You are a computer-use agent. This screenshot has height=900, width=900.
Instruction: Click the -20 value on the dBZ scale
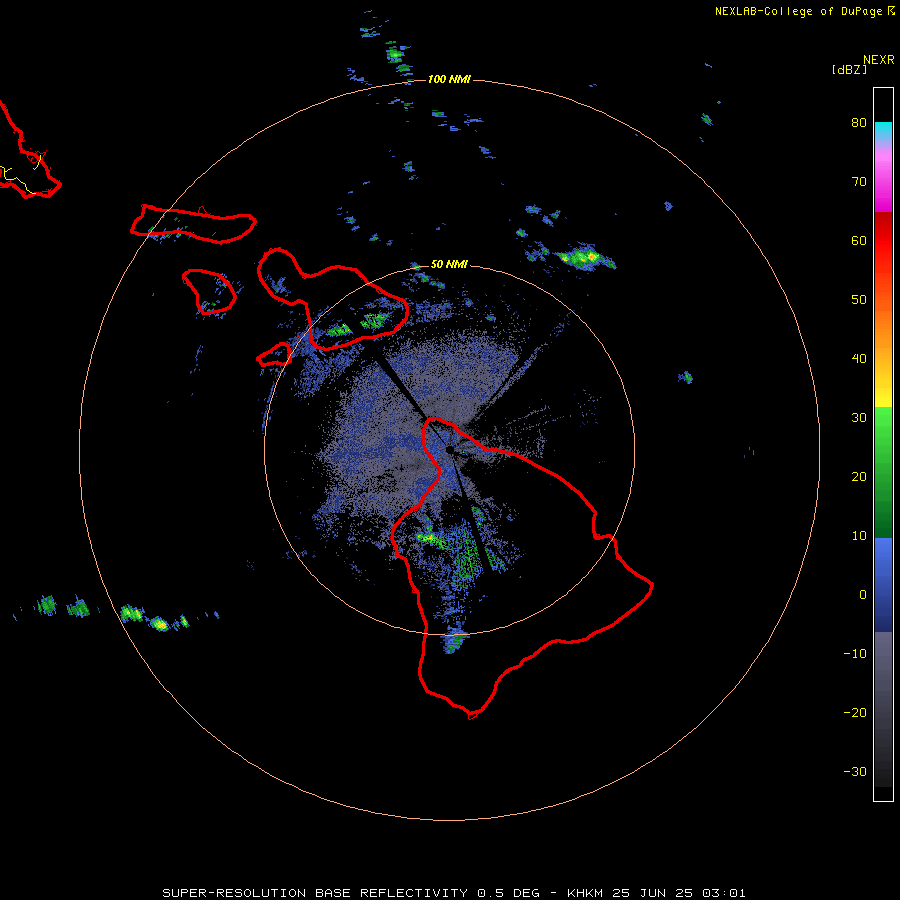coord(855,713)
